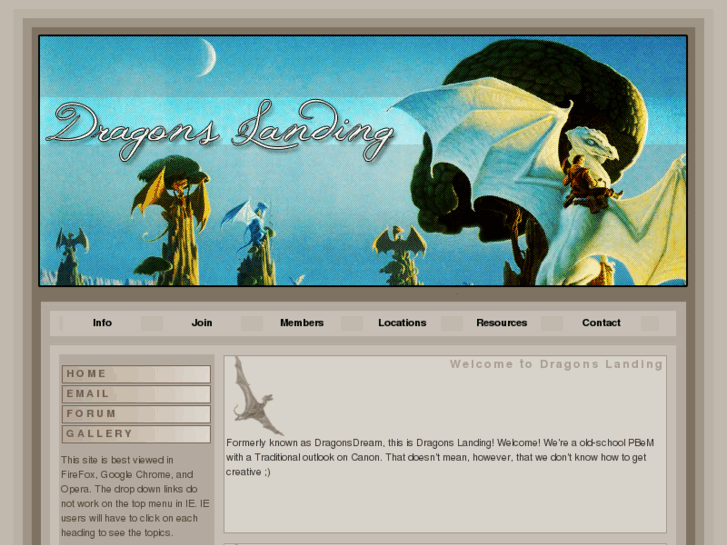Visit the FORUM sidebar button
The image size is (727, 545).
click(136, 414)
